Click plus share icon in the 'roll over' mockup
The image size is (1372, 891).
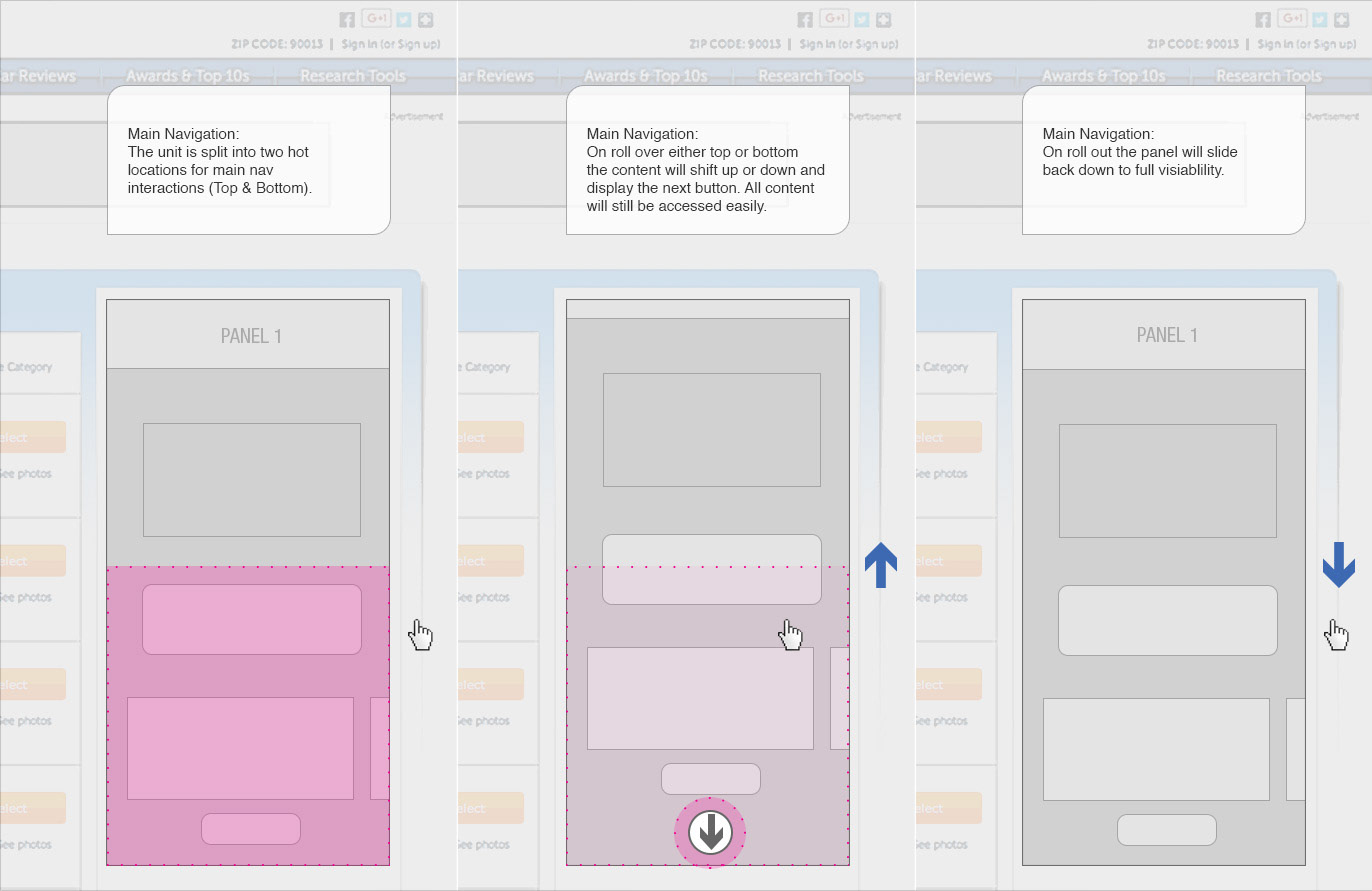tap(883, 19)
